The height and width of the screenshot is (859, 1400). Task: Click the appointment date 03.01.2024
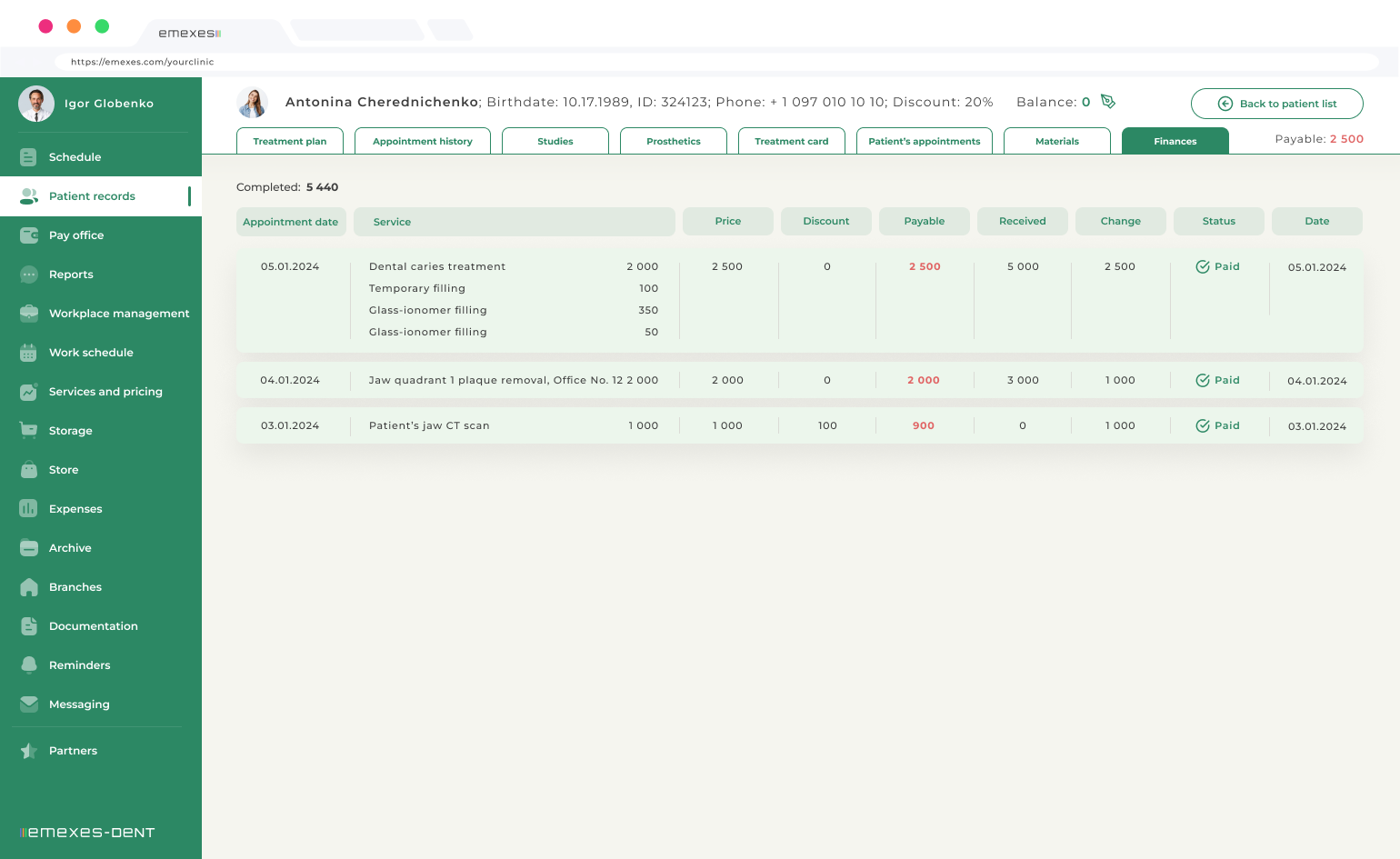(290, 425)
